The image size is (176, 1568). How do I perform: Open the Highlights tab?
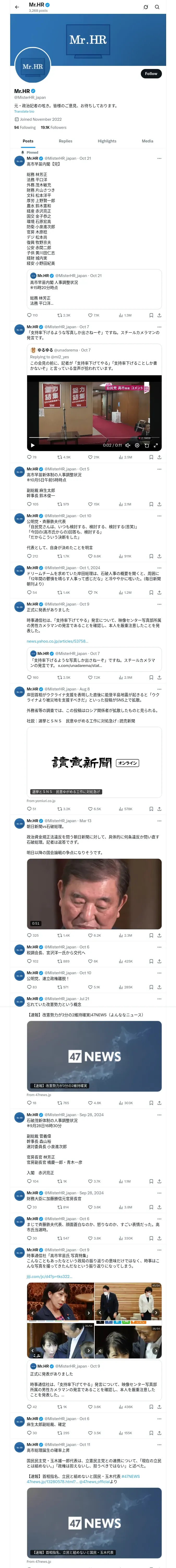coord(107,141)
